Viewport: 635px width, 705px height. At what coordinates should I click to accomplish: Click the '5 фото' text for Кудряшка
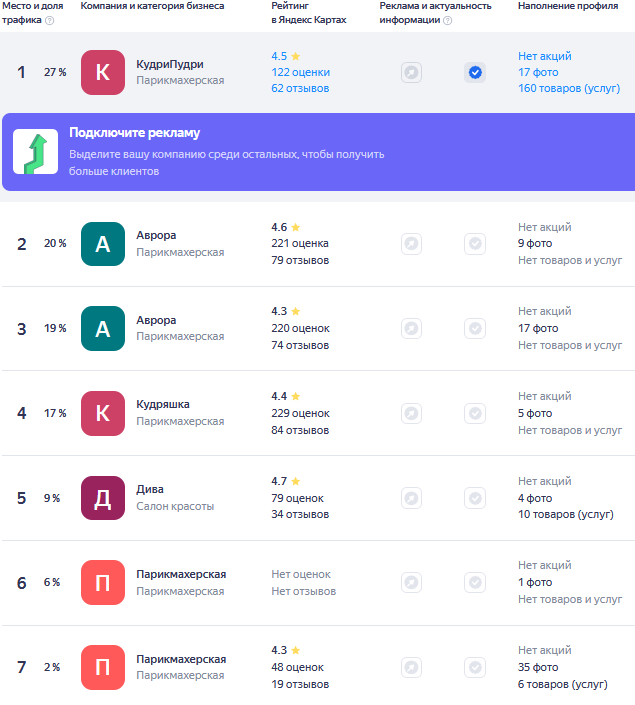click(535, 413)
